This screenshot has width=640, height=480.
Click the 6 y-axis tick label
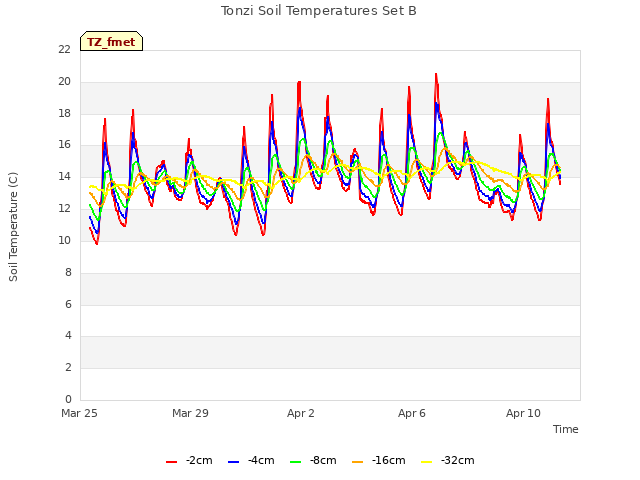[68, 304]
